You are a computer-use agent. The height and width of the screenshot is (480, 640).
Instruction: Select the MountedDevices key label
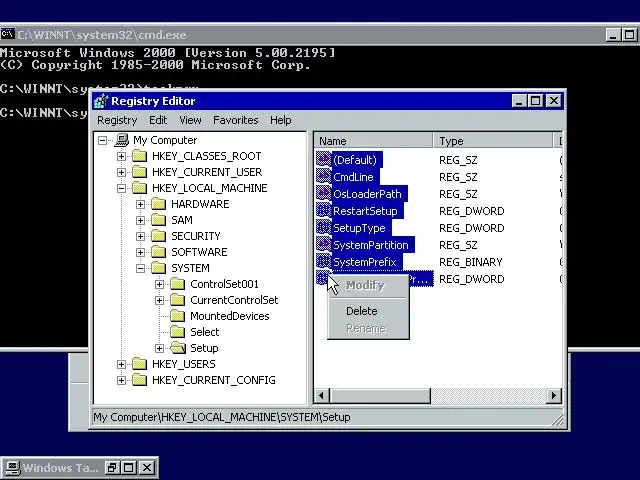click(x=230, y=316)
